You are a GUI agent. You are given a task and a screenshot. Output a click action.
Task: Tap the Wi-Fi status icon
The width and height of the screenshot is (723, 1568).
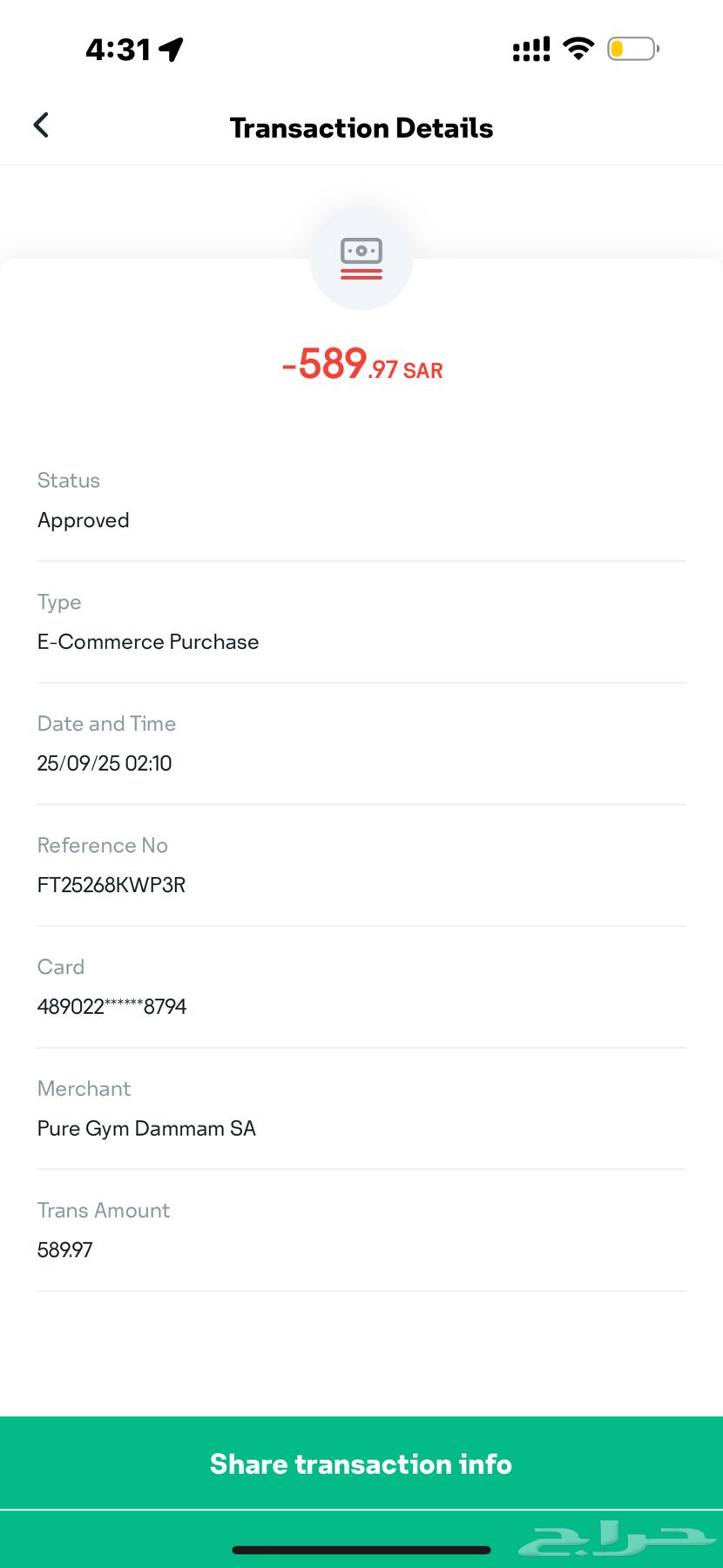(578, 48)
